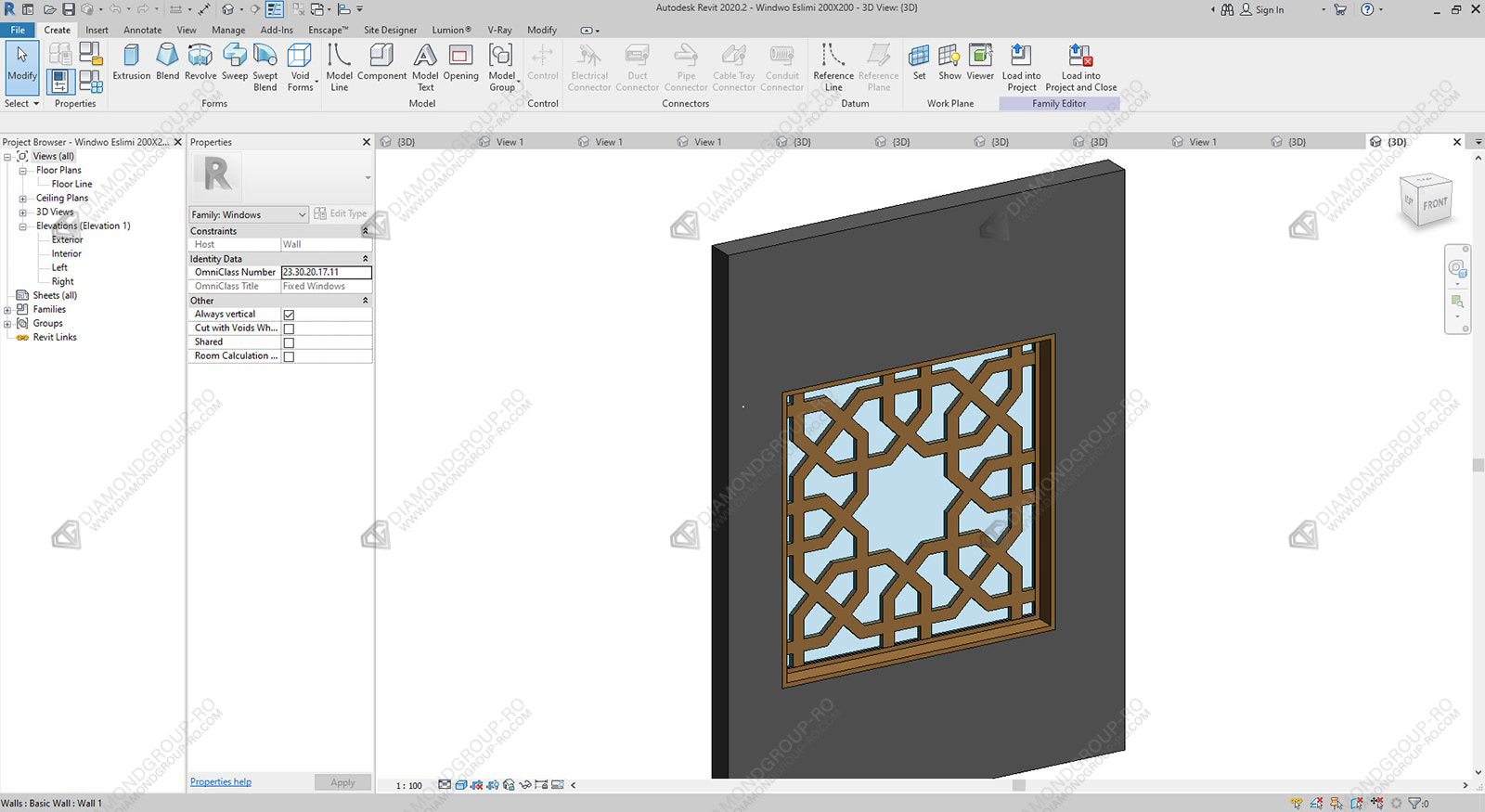Click the horizontal scrollbar thumb in the 3D view
Screen dimensions: 1485x812
coord(1018,785)
